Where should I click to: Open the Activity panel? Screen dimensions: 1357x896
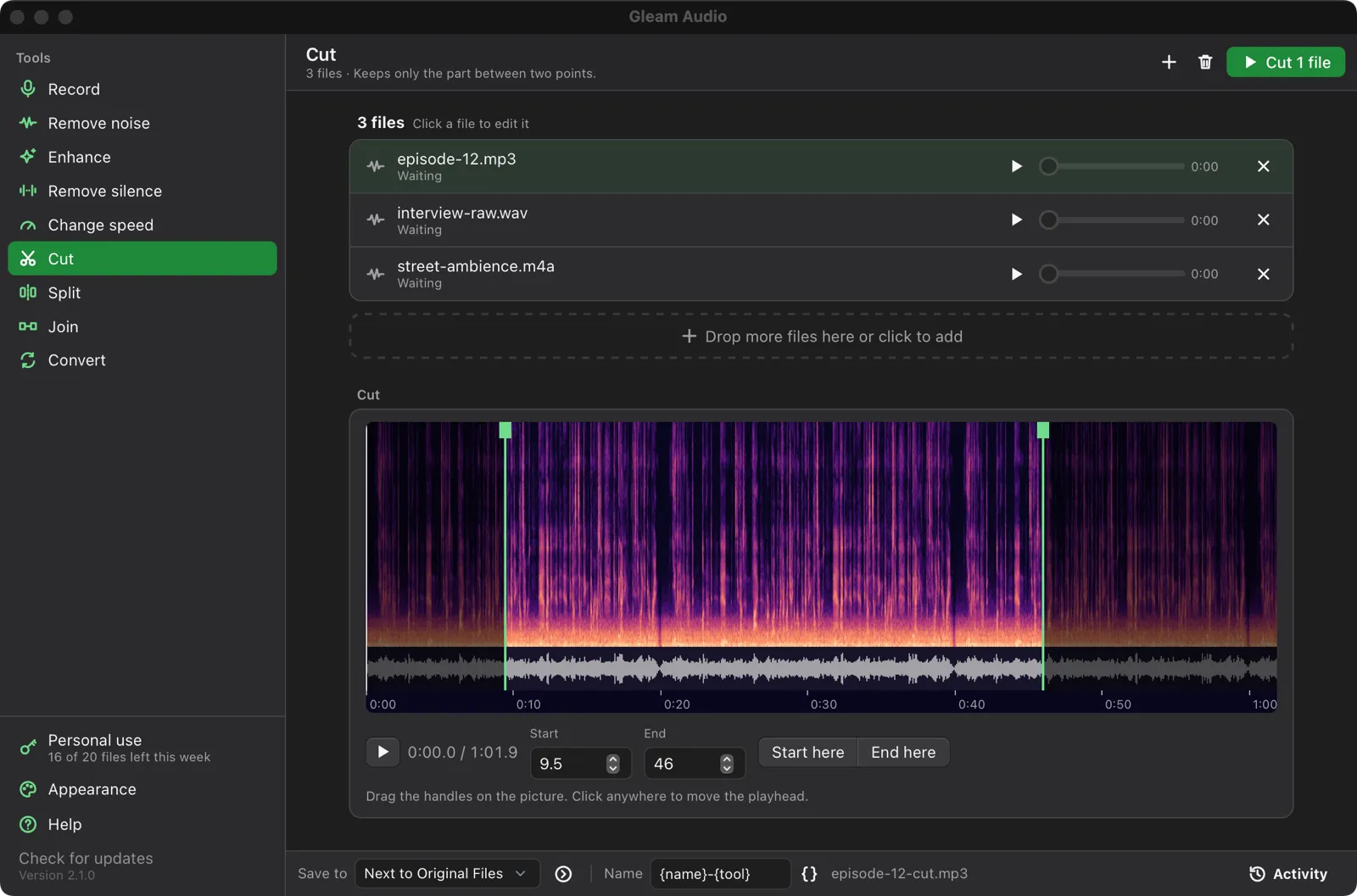pyautogui.click(x=1288, y=874)
